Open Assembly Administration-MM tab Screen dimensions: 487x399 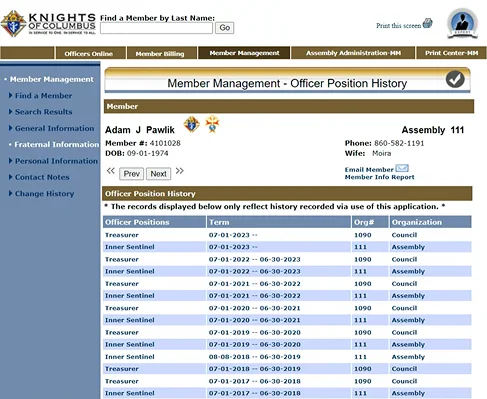(x=353, y=53)
